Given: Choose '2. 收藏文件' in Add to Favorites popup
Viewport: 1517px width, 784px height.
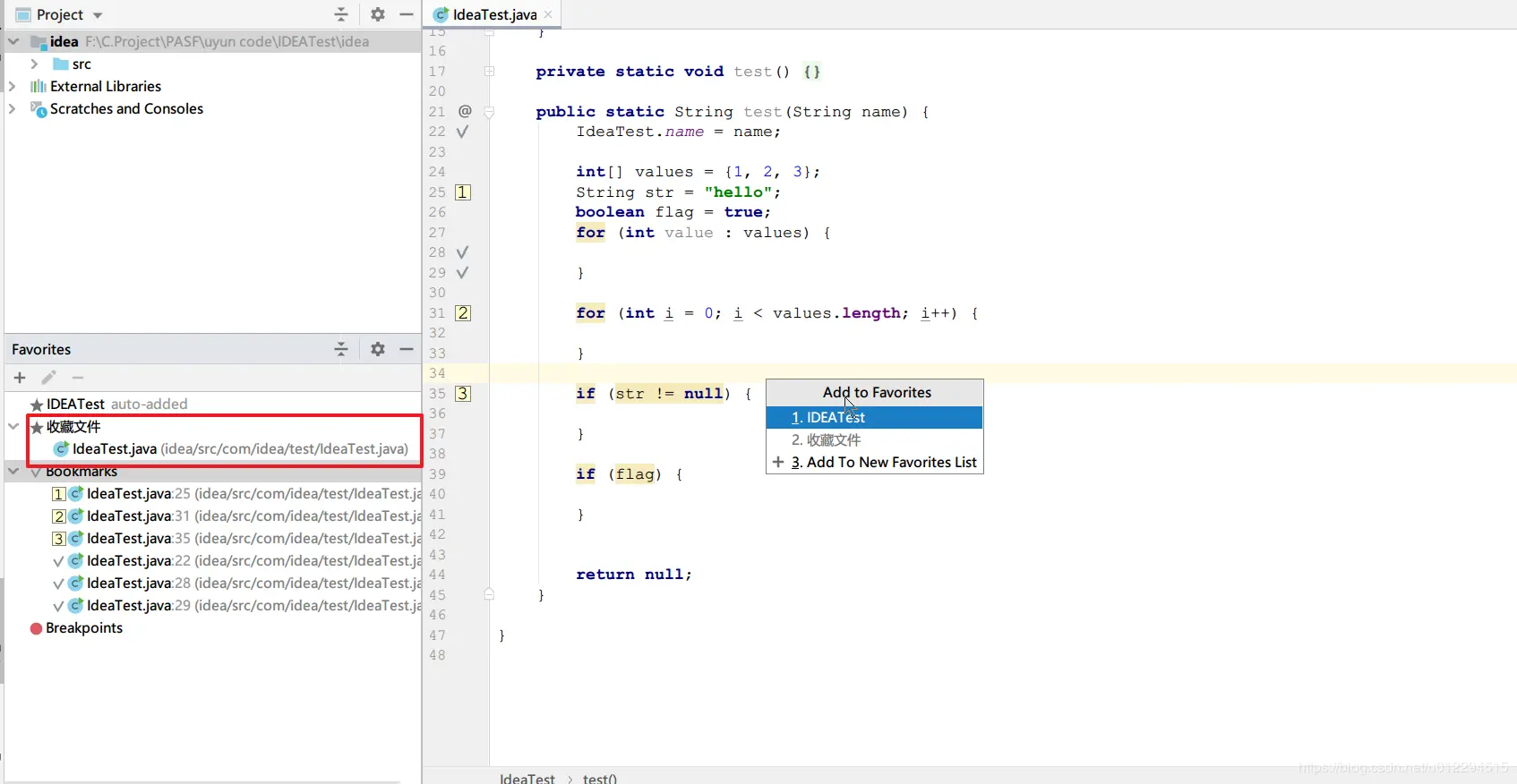Looking at the screenshot, I should 874,439.
